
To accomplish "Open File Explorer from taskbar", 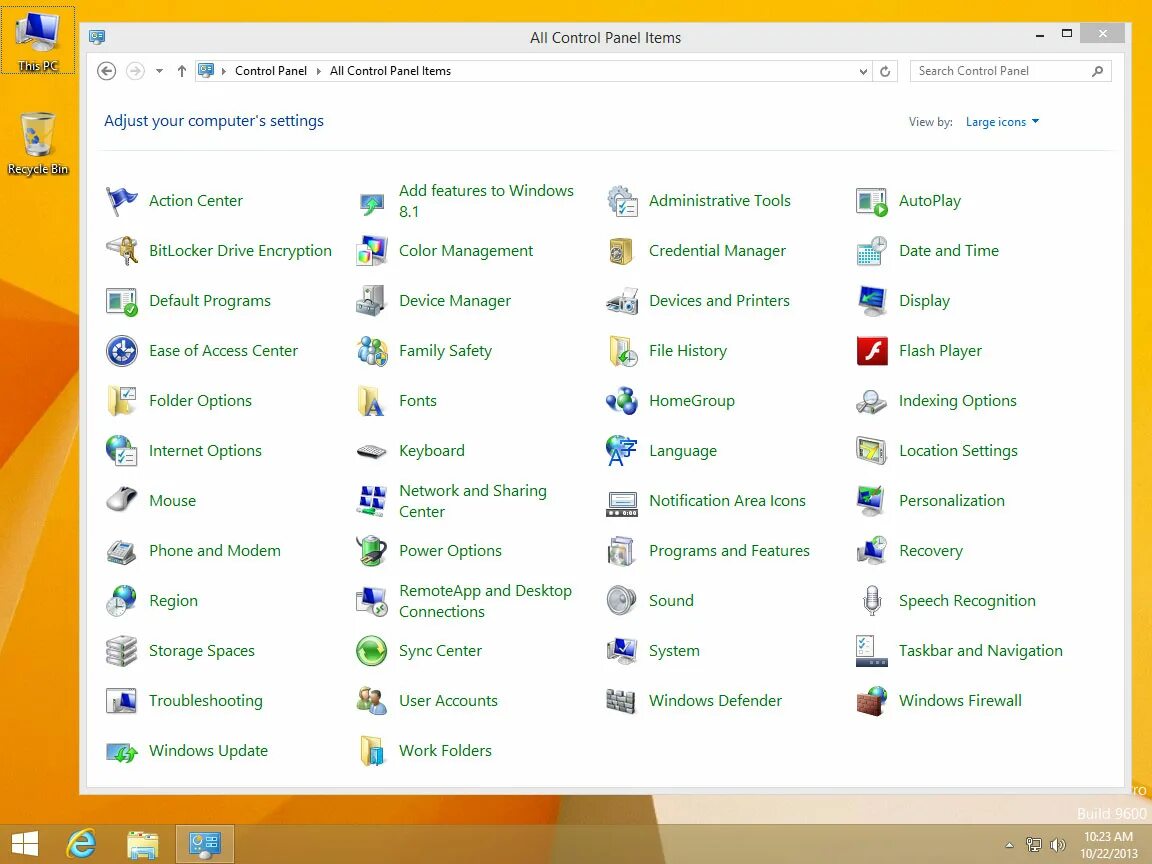I will [143, 845].
